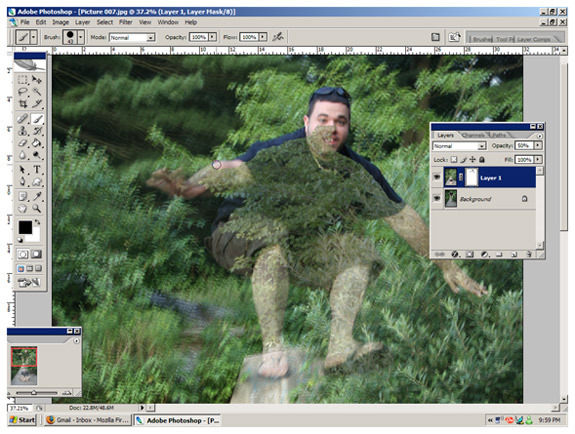Click the Windows Start button
The width and height of the screenshot is (575, 434).
(x=22, y=420)
